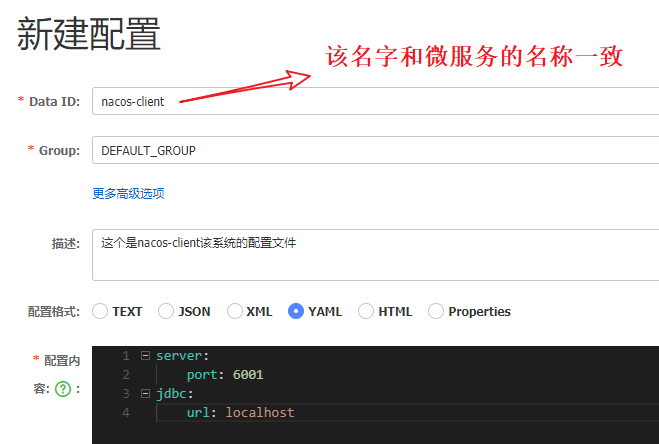Collapse the server block in code editor

tap(145, 356)
